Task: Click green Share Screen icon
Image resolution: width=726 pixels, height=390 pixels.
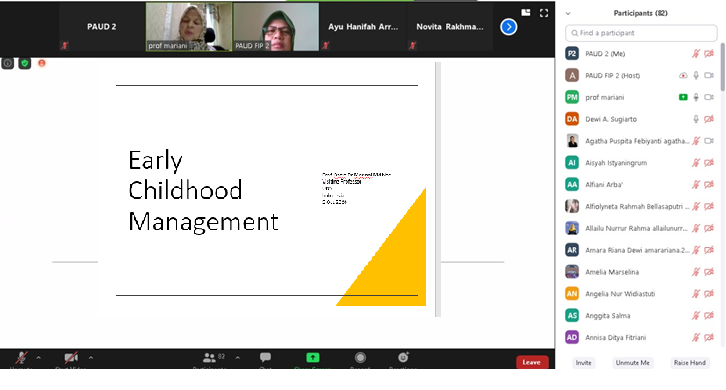Action: tap(313, 357)
